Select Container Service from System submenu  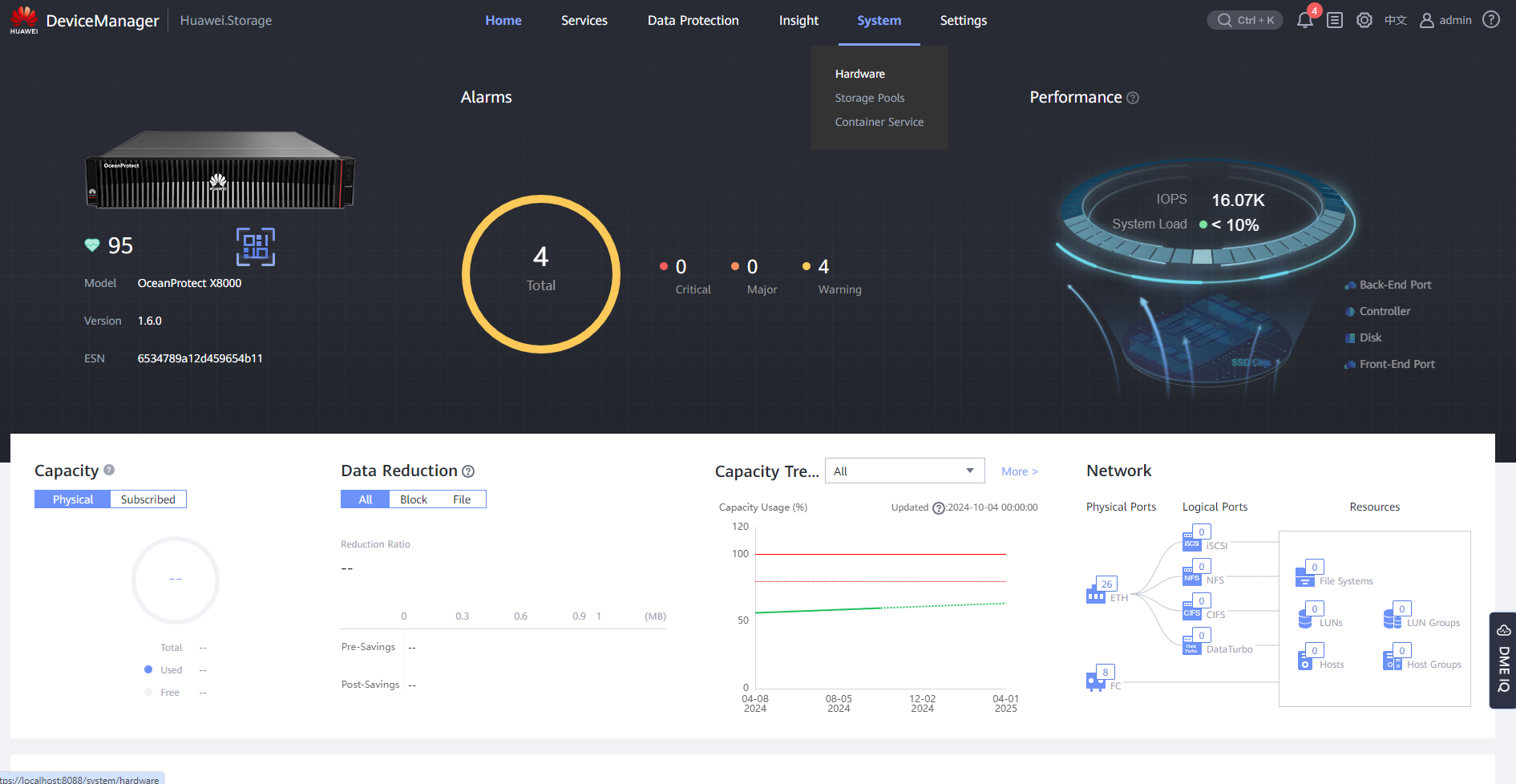(x=879, y=122)
